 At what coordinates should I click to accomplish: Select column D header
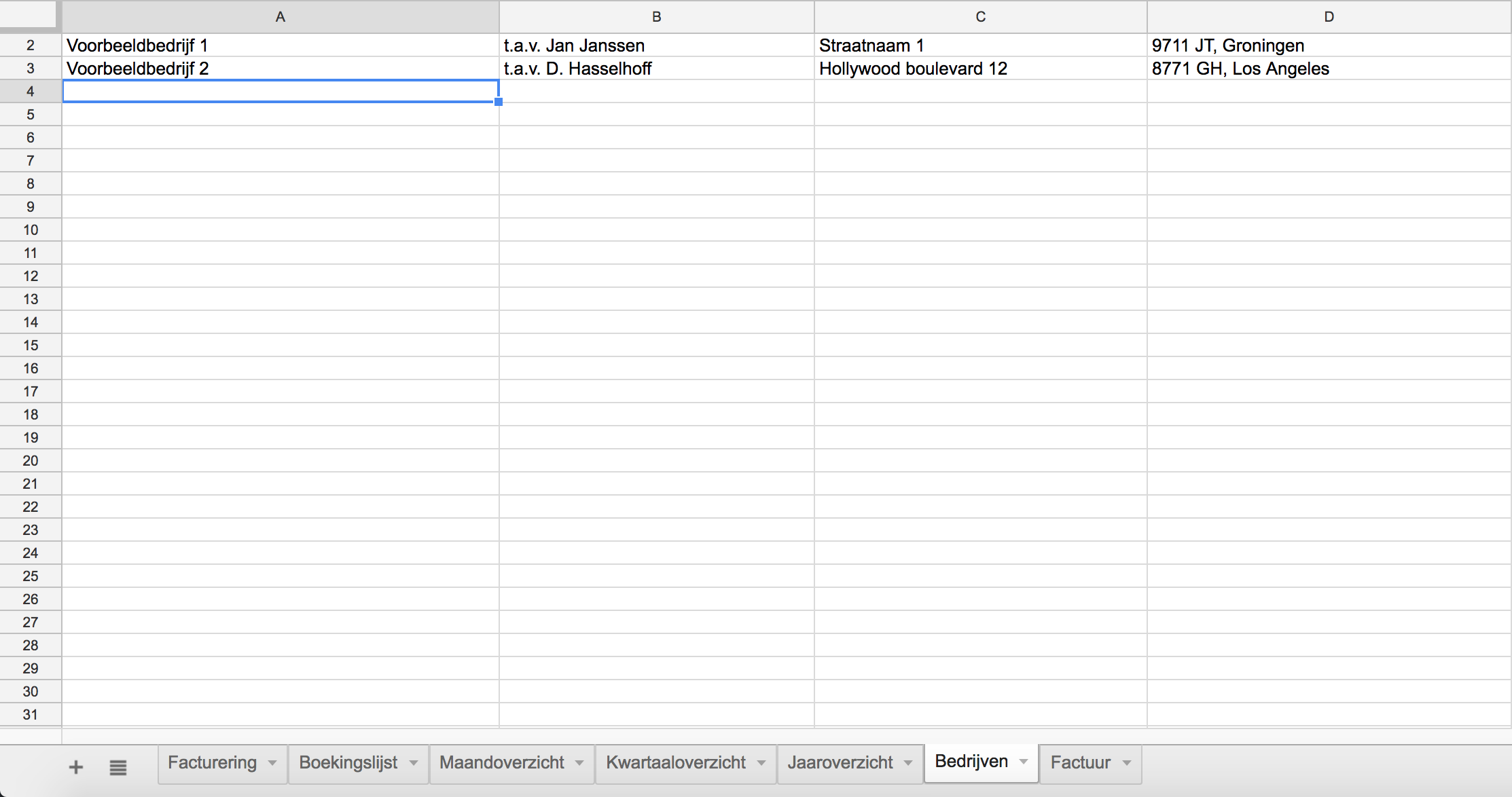coord(1329,17)
